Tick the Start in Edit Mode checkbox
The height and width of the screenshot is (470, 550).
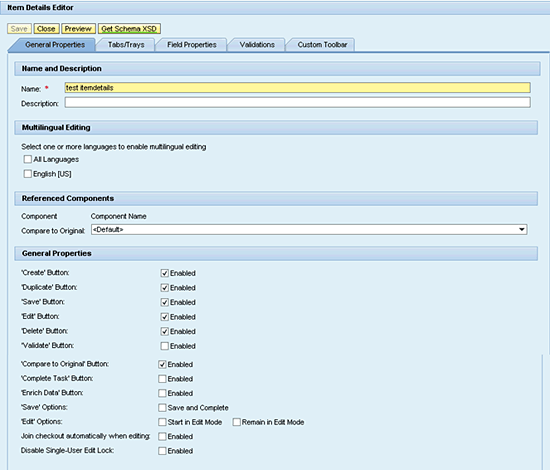pos(162,422)
